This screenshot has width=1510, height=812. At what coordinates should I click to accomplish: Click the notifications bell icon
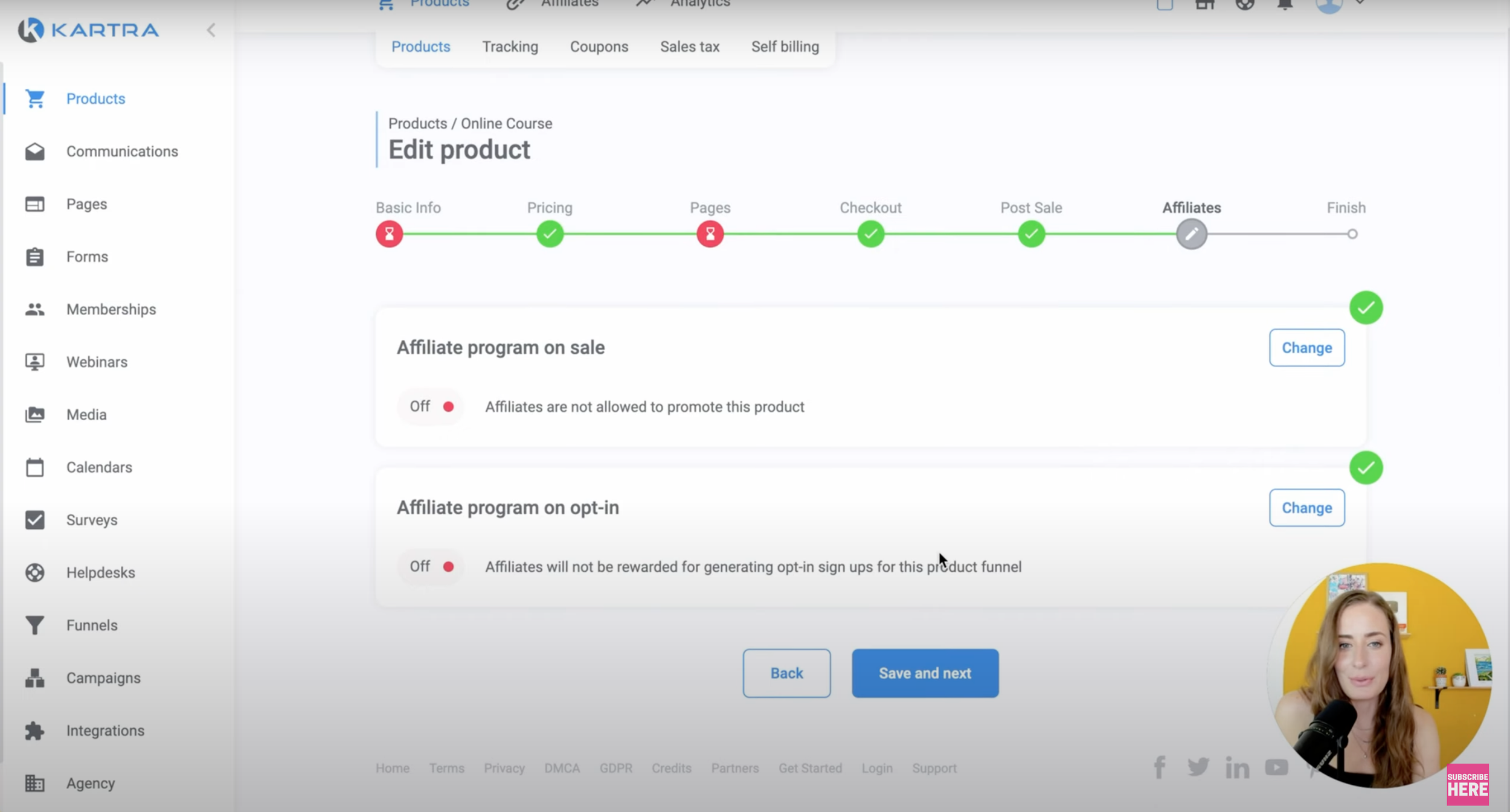(1284, 5)
